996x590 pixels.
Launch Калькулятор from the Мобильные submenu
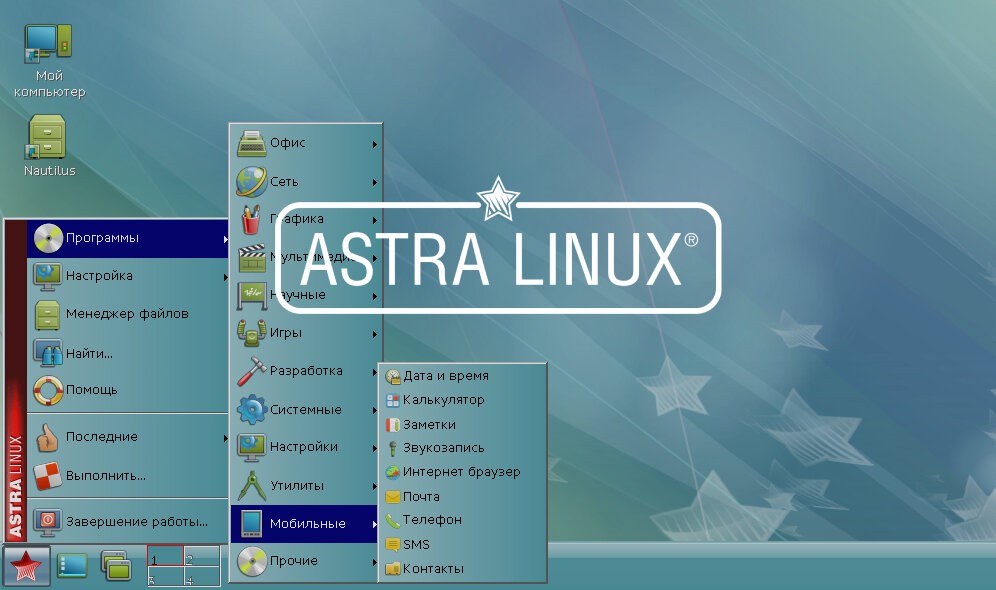point(443,400)
